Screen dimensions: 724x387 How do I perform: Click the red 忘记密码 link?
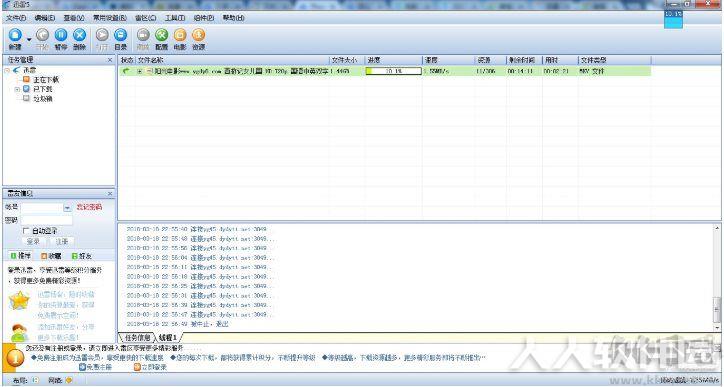click(x=89, y=207)
